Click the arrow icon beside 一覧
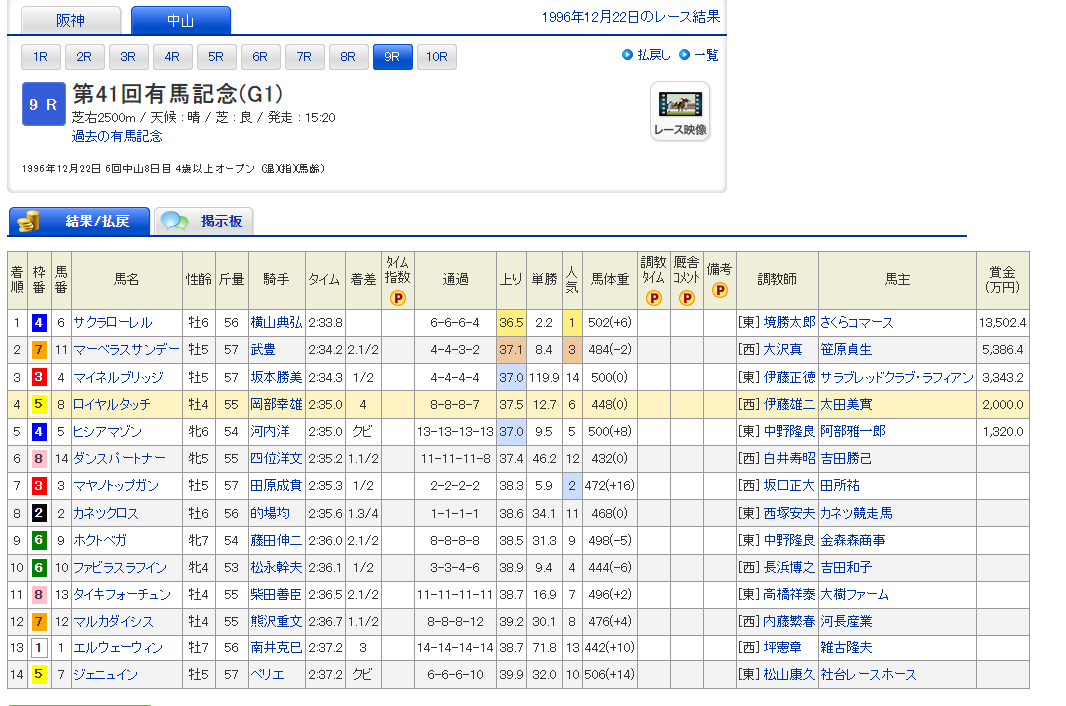This screenshot has height=706, width=1066. pos(685,55)
